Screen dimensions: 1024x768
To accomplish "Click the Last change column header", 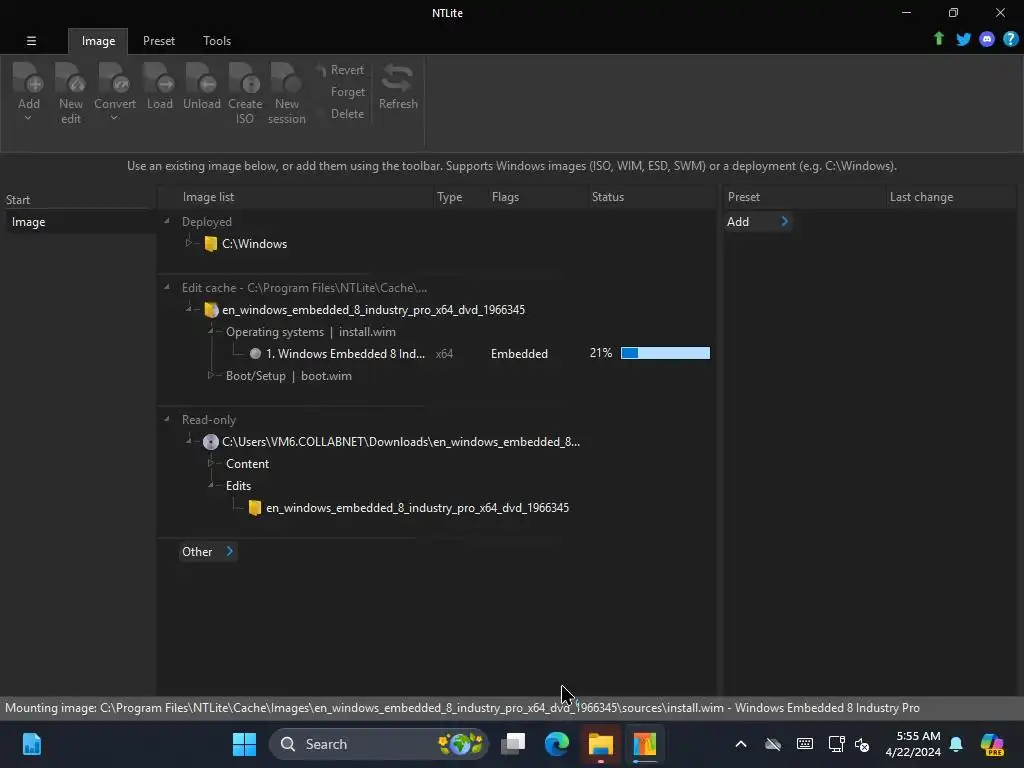I will pos(921,197).
